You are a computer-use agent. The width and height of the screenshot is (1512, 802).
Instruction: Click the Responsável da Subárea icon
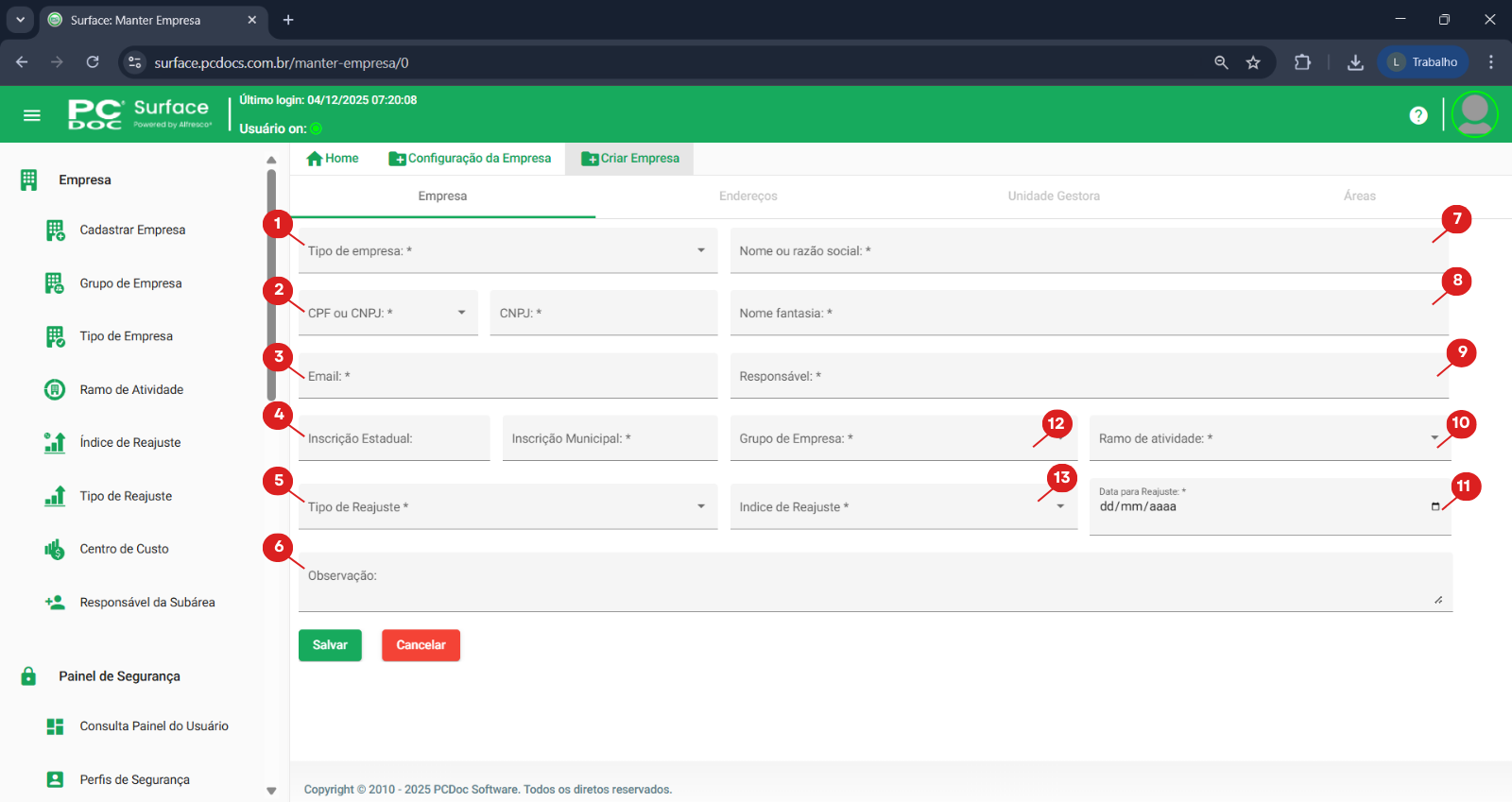(x=55, y=603)
